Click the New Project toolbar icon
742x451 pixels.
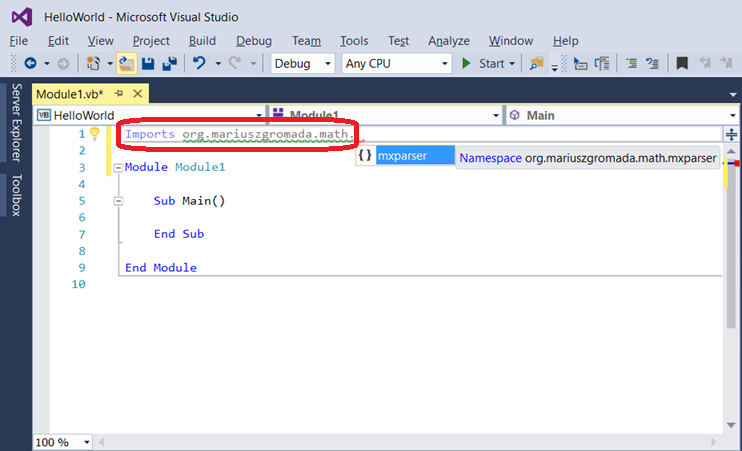pyautogui.click(x=93, y=63)
